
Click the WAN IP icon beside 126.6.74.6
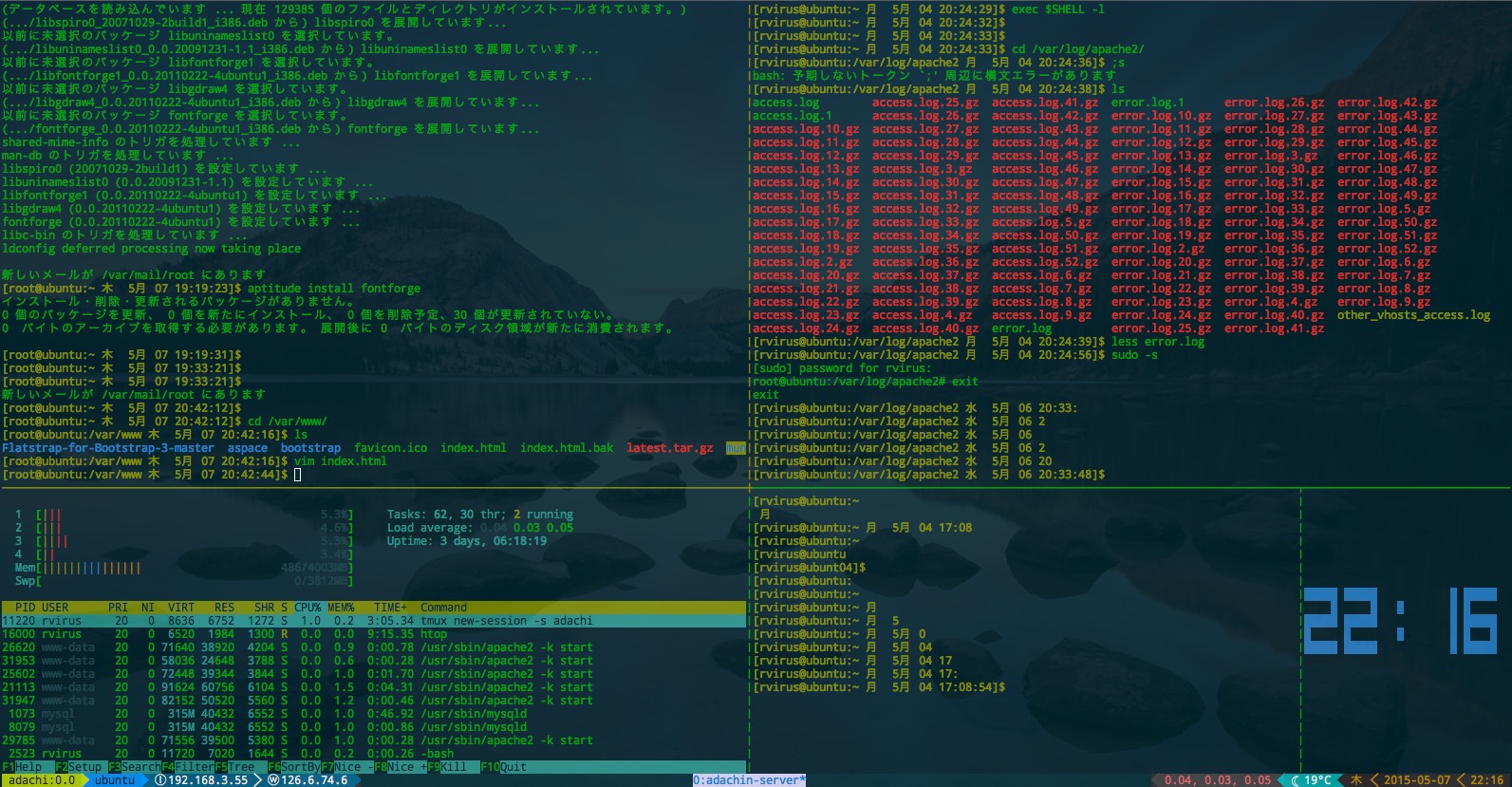point(273,780)
